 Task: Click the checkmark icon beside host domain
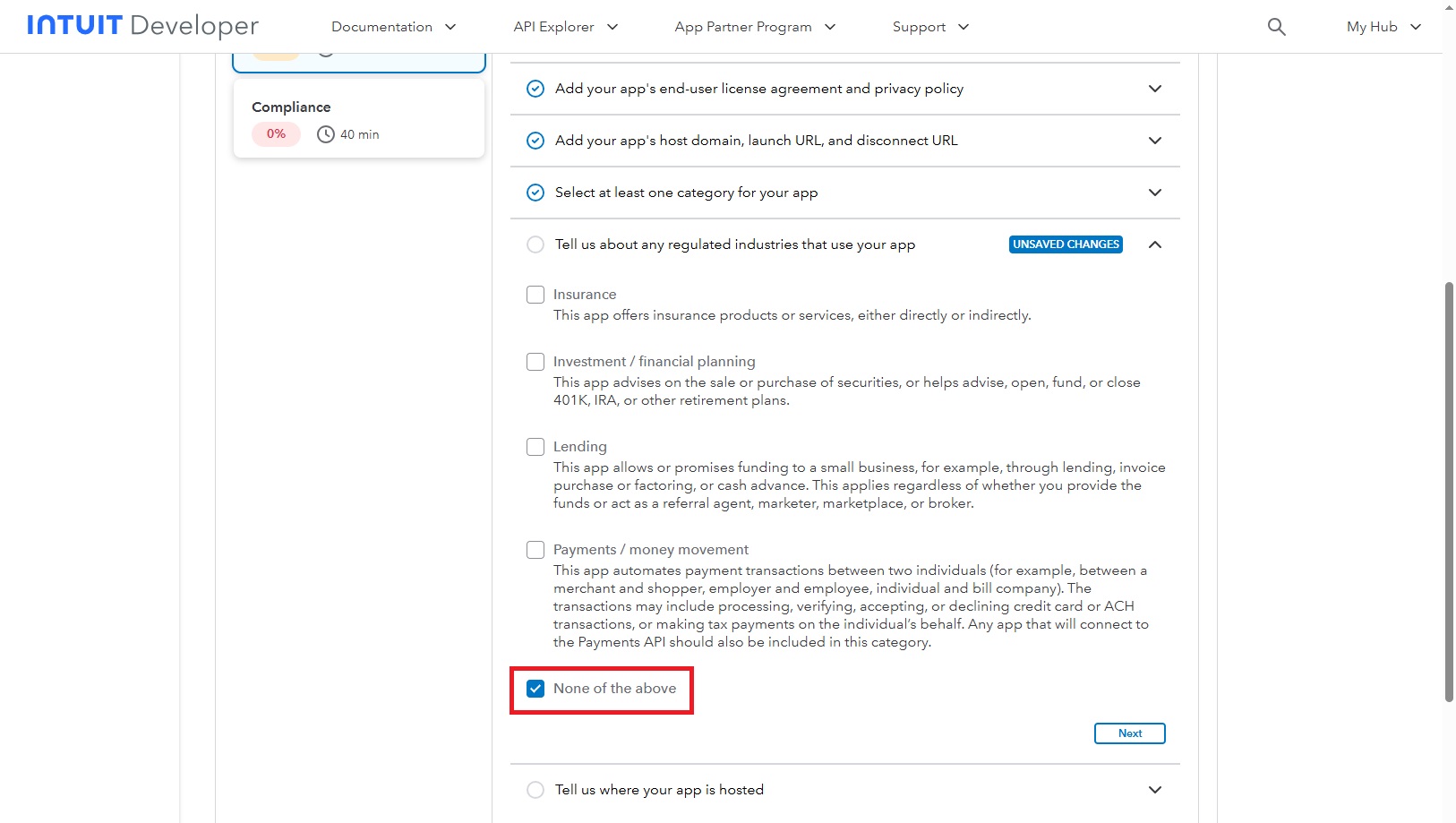point(535,141)
